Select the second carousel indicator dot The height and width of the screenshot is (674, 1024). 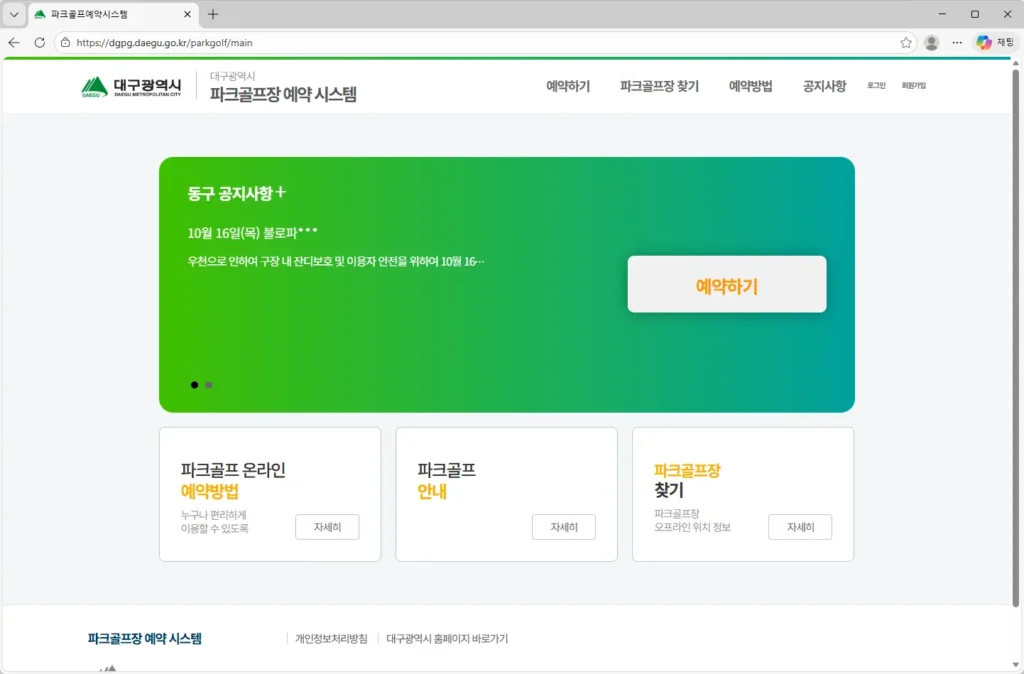pos(209,384)
